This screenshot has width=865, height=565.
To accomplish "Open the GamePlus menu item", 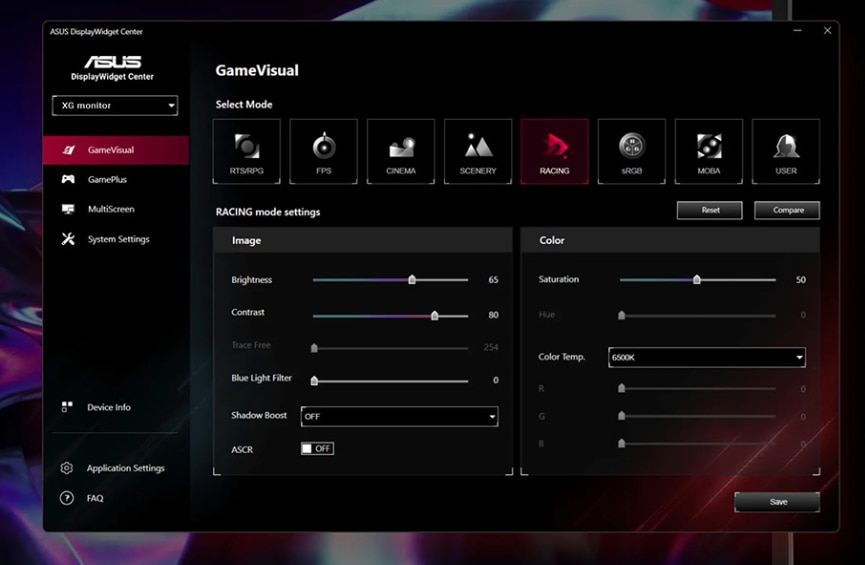I will click(x=116, y=179).
